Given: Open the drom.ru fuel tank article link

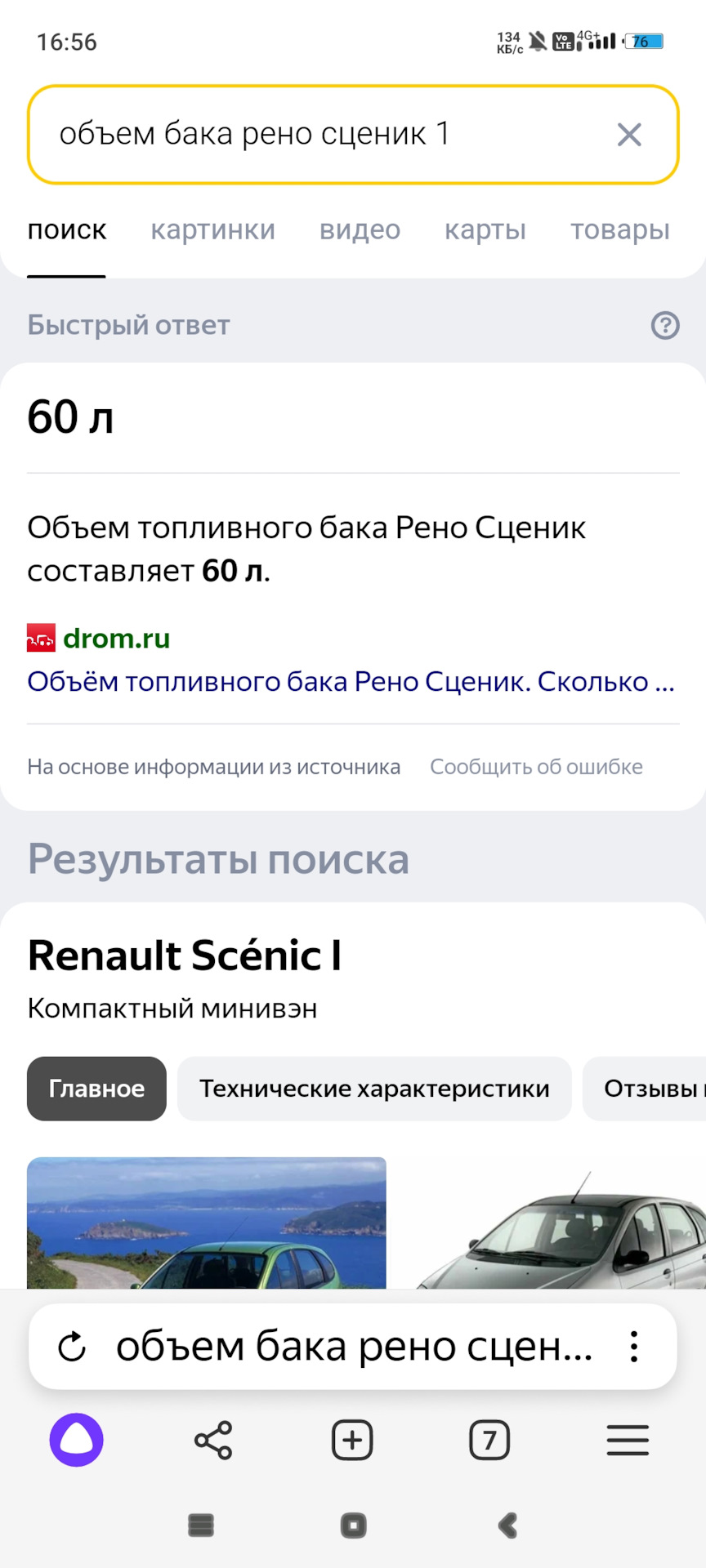Looking at the screenshot, I should 351,682.
